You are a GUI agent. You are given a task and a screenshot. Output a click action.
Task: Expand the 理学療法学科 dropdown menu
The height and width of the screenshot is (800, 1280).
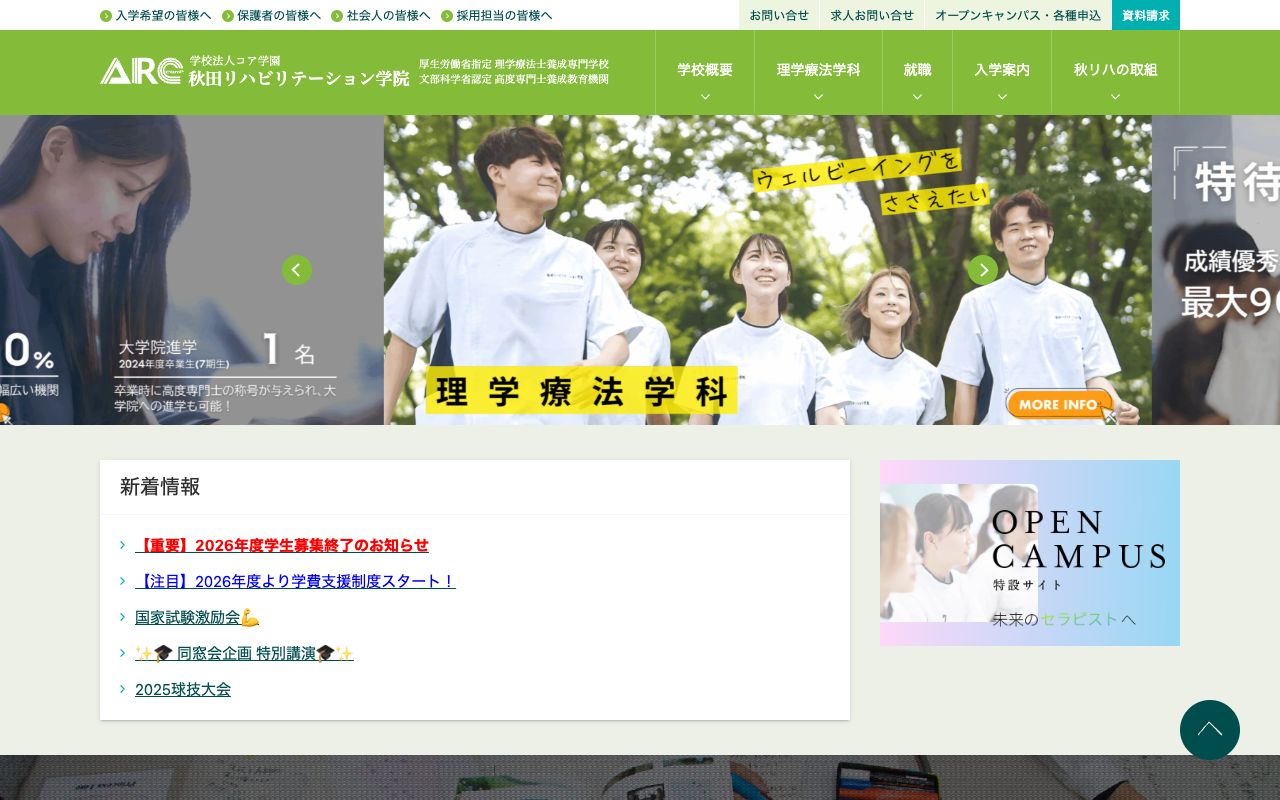pos(818,72)
